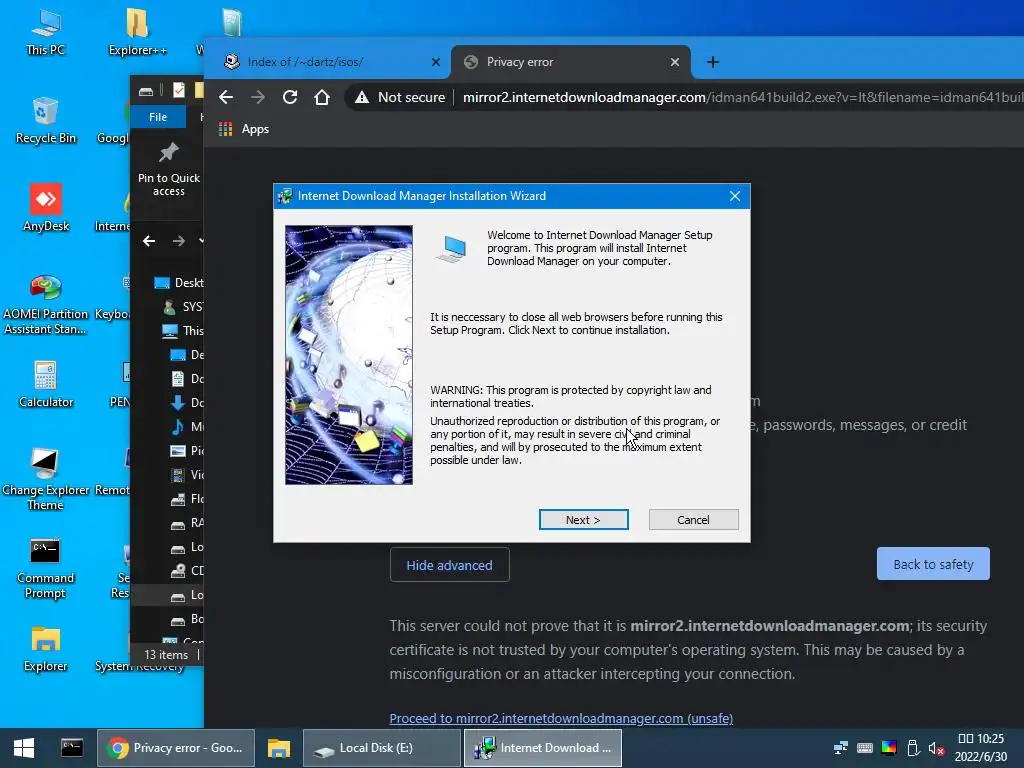Click Next in IDM installation wizard
Viewport: 1024px width, 768px height.
coord(583,520)
